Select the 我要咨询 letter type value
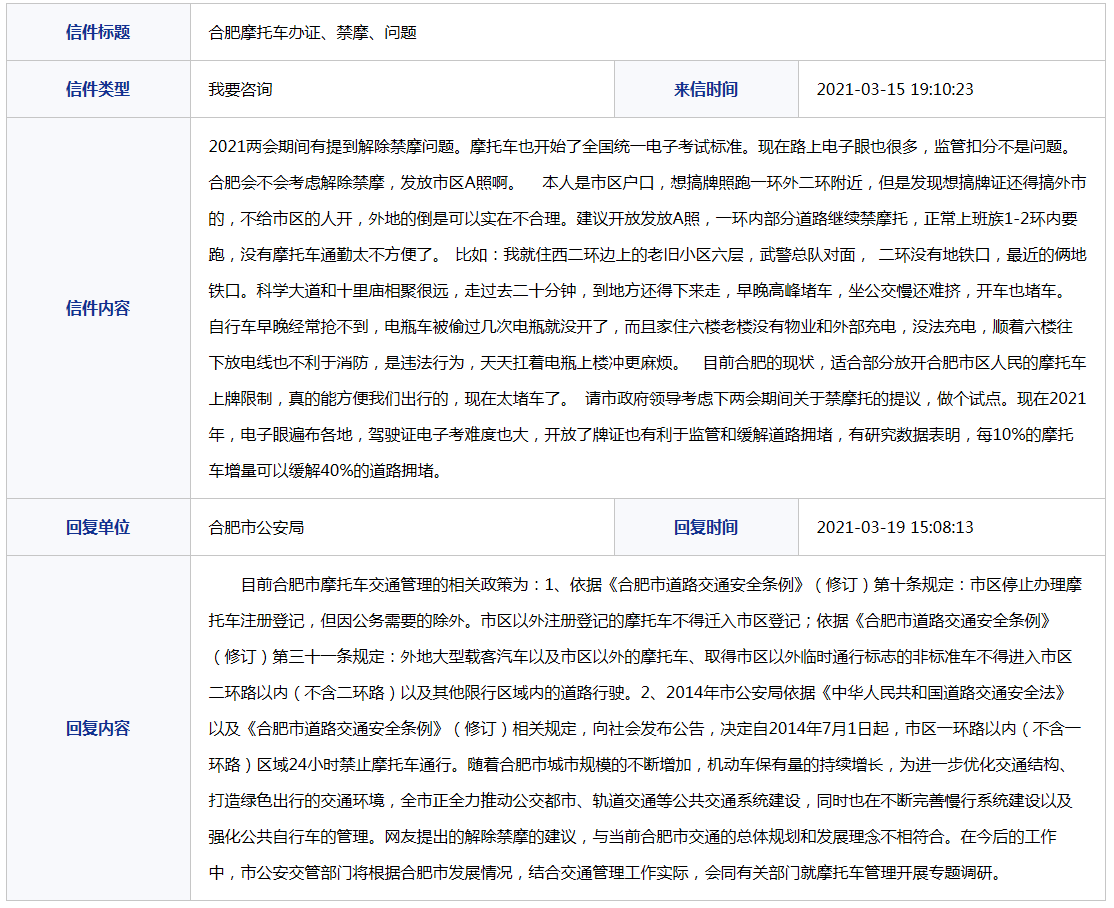This screenshot has width=1114, height=908. pos(240,89)
